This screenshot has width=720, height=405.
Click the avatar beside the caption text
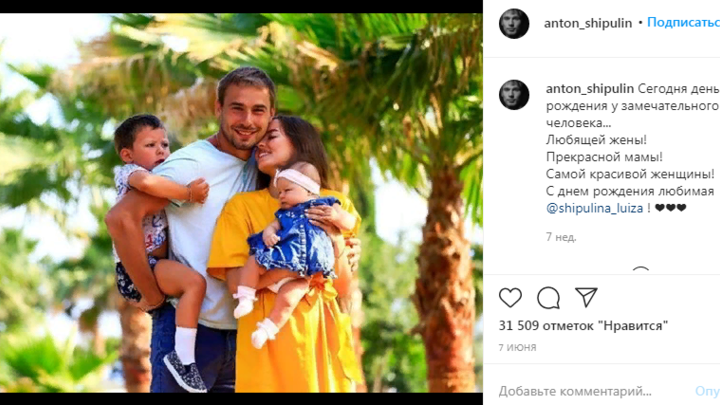pos(514,95)
